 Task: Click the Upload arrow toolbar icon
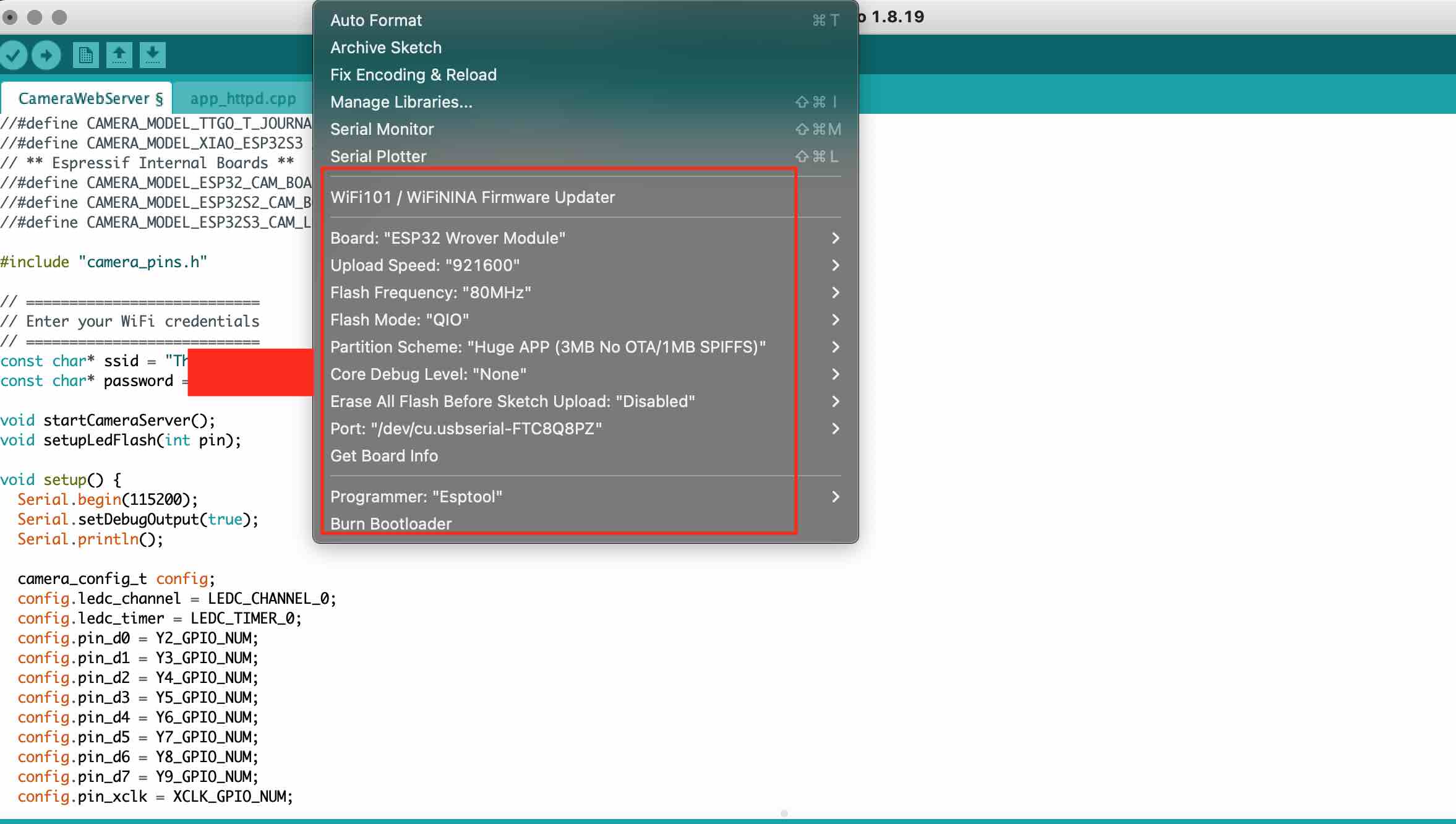pyautogui.click(x=46, y=55)
